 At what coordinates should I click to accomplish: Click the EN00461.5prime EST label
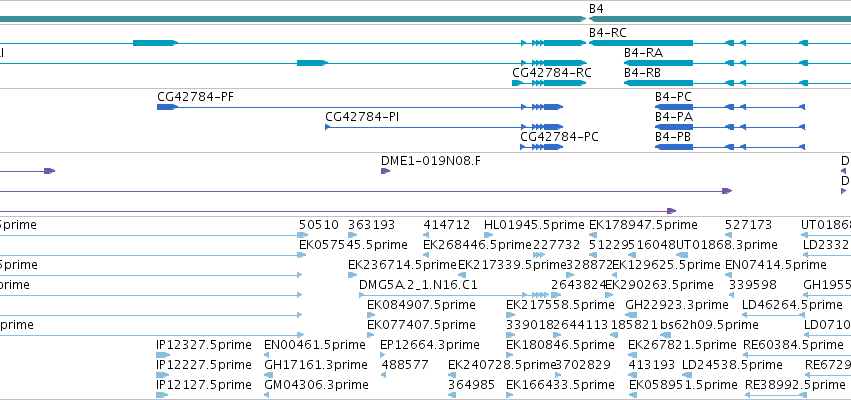tap(315, 345)
